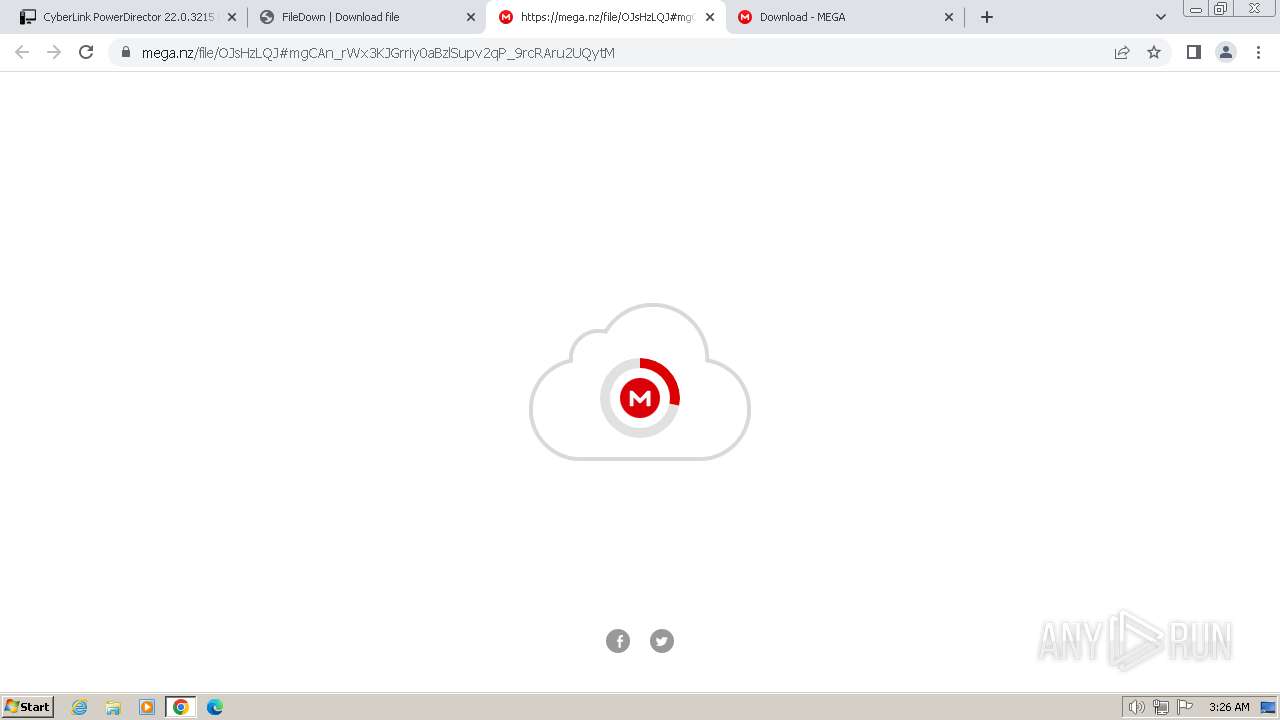Switch to the Download - MEGA tab
This screenshot has height=720, width=1280.
point(844,17)
